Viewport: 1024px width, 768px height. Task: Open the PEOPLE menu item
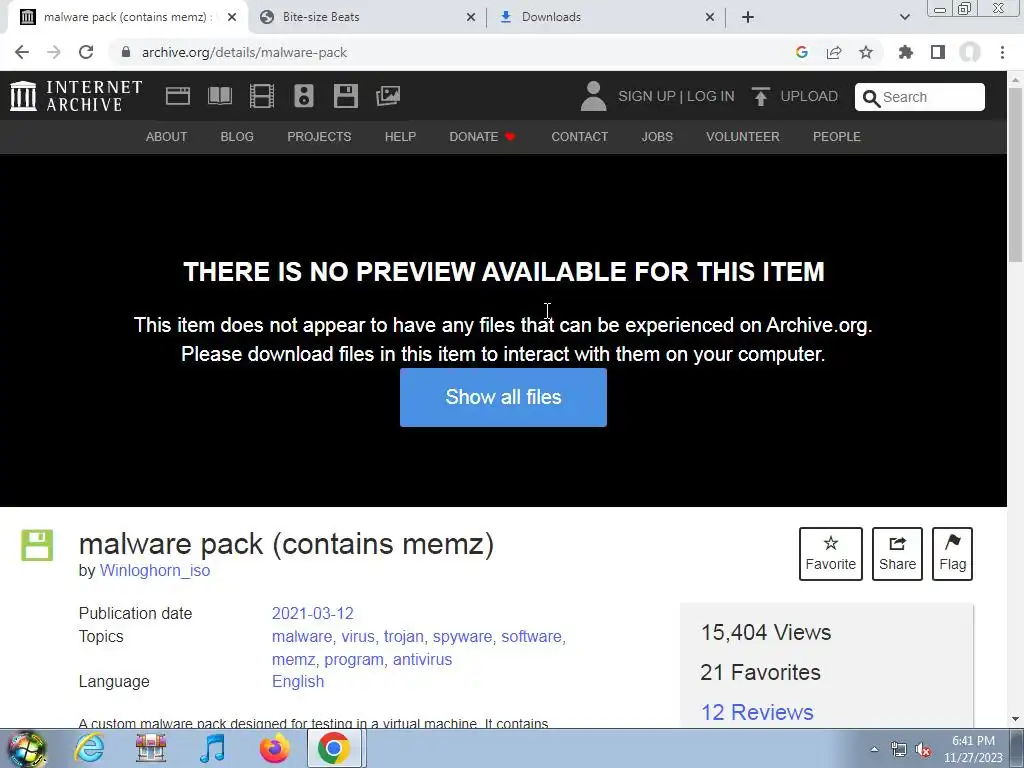tap(837, 136)
